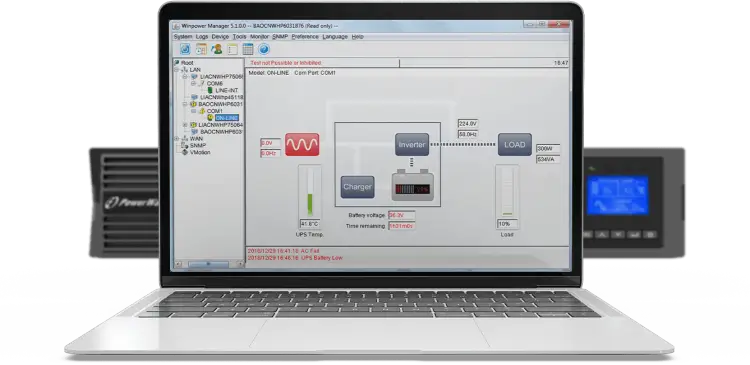The width and height of the screenshot is (750, 365).
Task: Click the Winpower Manager title bar icon
Action: click(x=176, y=26)
